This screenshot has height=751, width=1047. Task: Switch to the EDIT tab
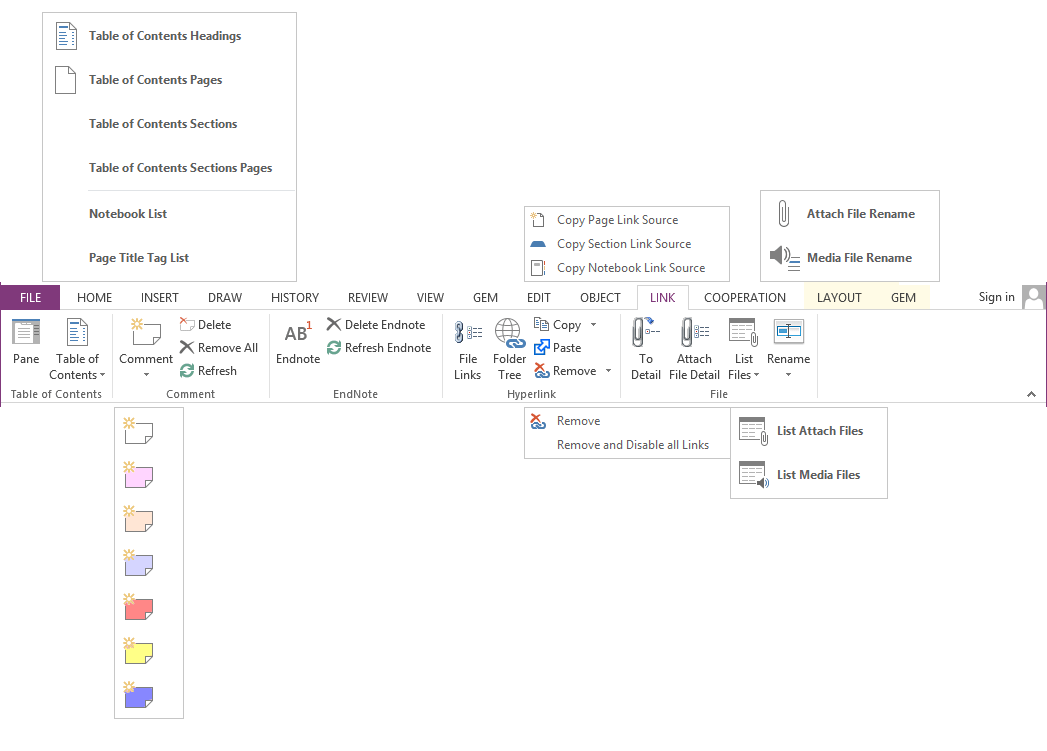539,298
